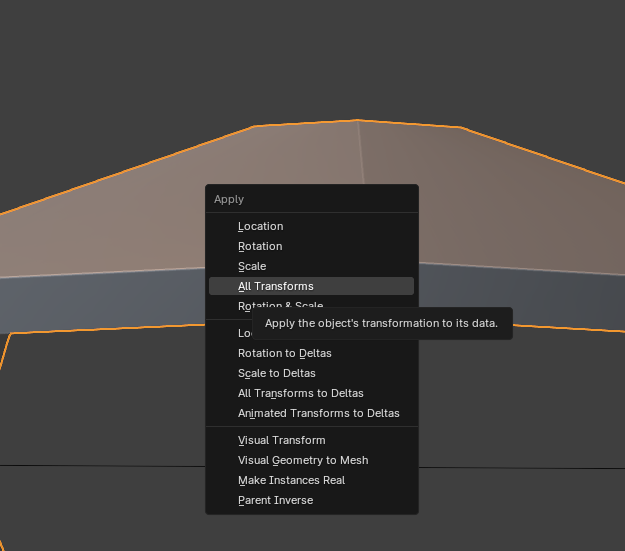The image size is (625, 551).
Task: Click All Transforms menu entry
Action: click(276, 286)
